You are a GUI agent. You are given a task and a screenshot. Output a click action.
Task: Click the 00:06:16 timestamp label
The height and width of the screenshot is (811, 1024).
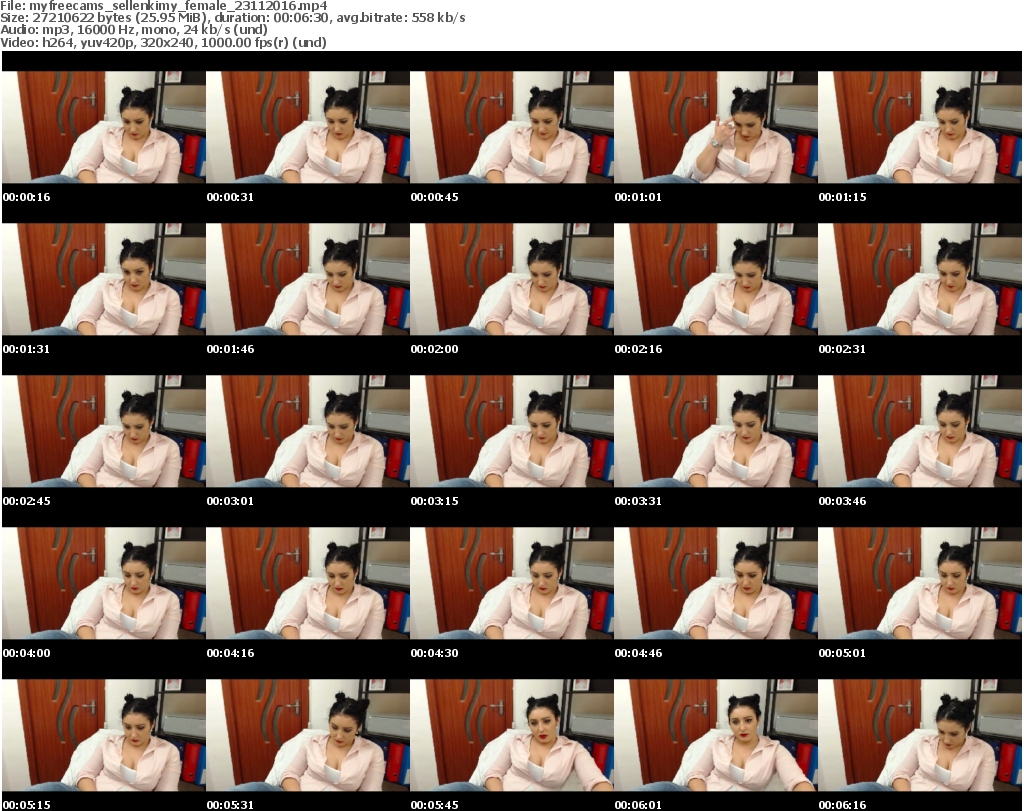coord(842,805)
